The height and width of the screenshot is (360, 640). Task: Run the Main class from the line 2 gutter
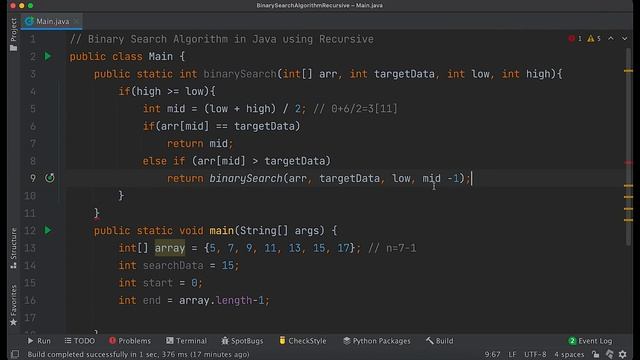point(48,56)
